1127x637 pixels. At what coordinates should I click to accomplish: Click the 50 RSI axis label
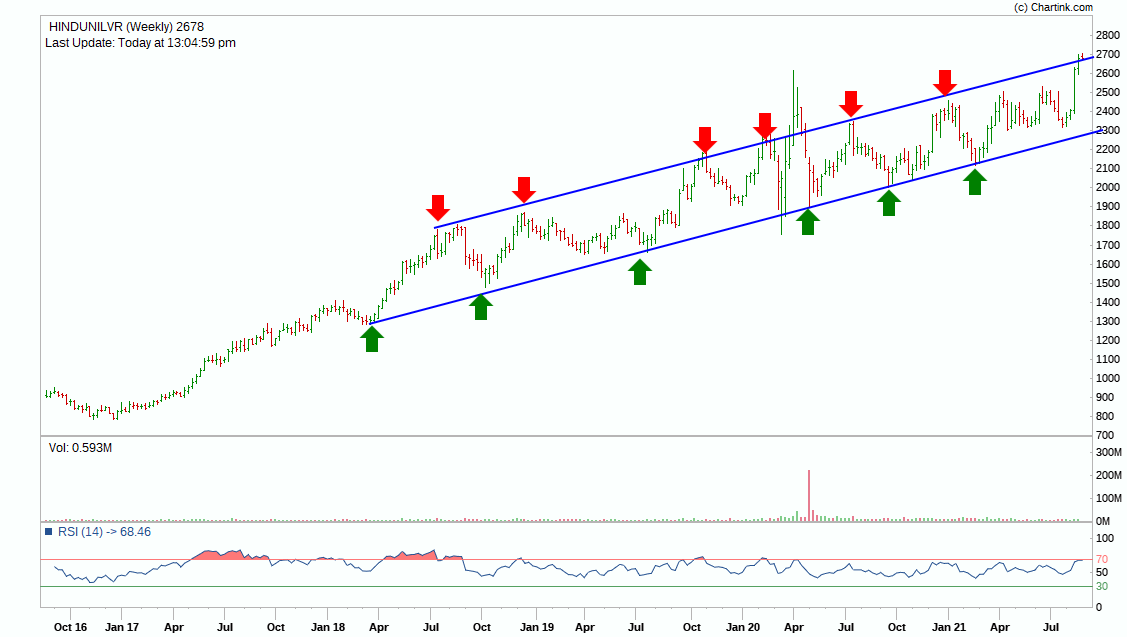point(1101,572)
